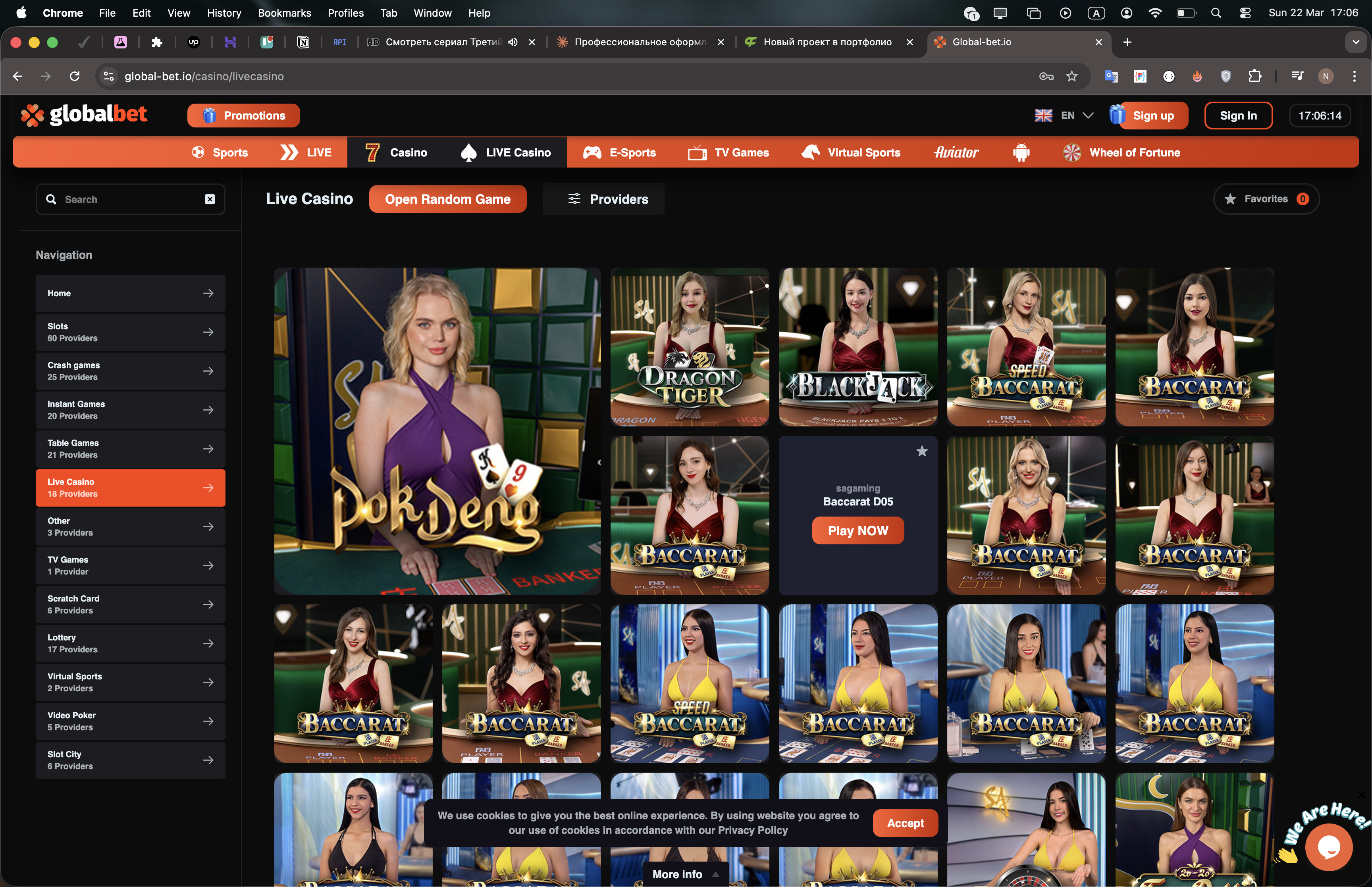The height and width of the screenshot is (887, 1372).
Task: Open the password key icon in address bar
Action: (x=1046, y=76)
